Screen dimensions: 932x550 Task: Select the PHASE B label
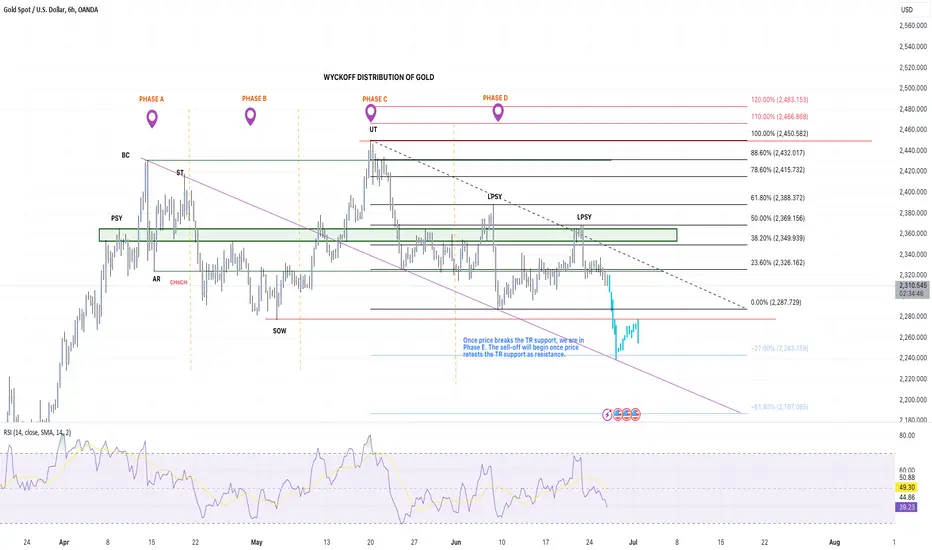click(254, 99)
